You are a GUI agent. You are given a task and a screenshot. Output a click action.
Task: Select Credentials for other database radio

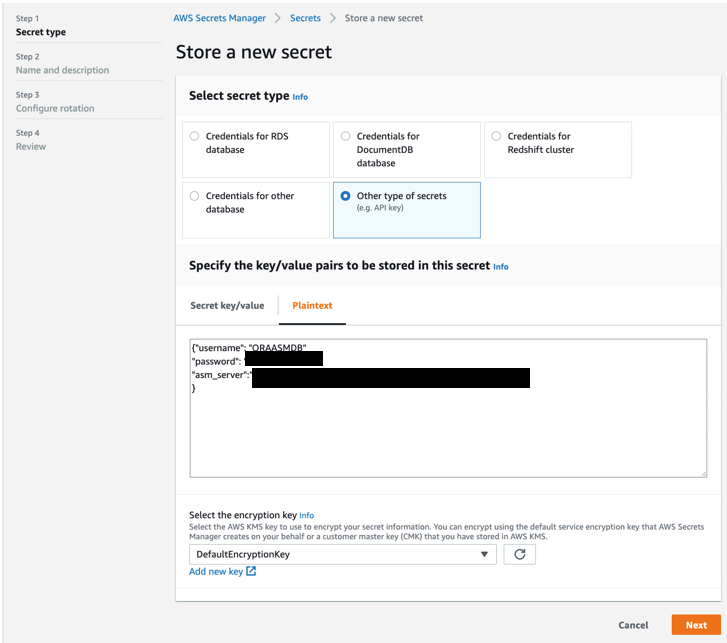point(194,196)
